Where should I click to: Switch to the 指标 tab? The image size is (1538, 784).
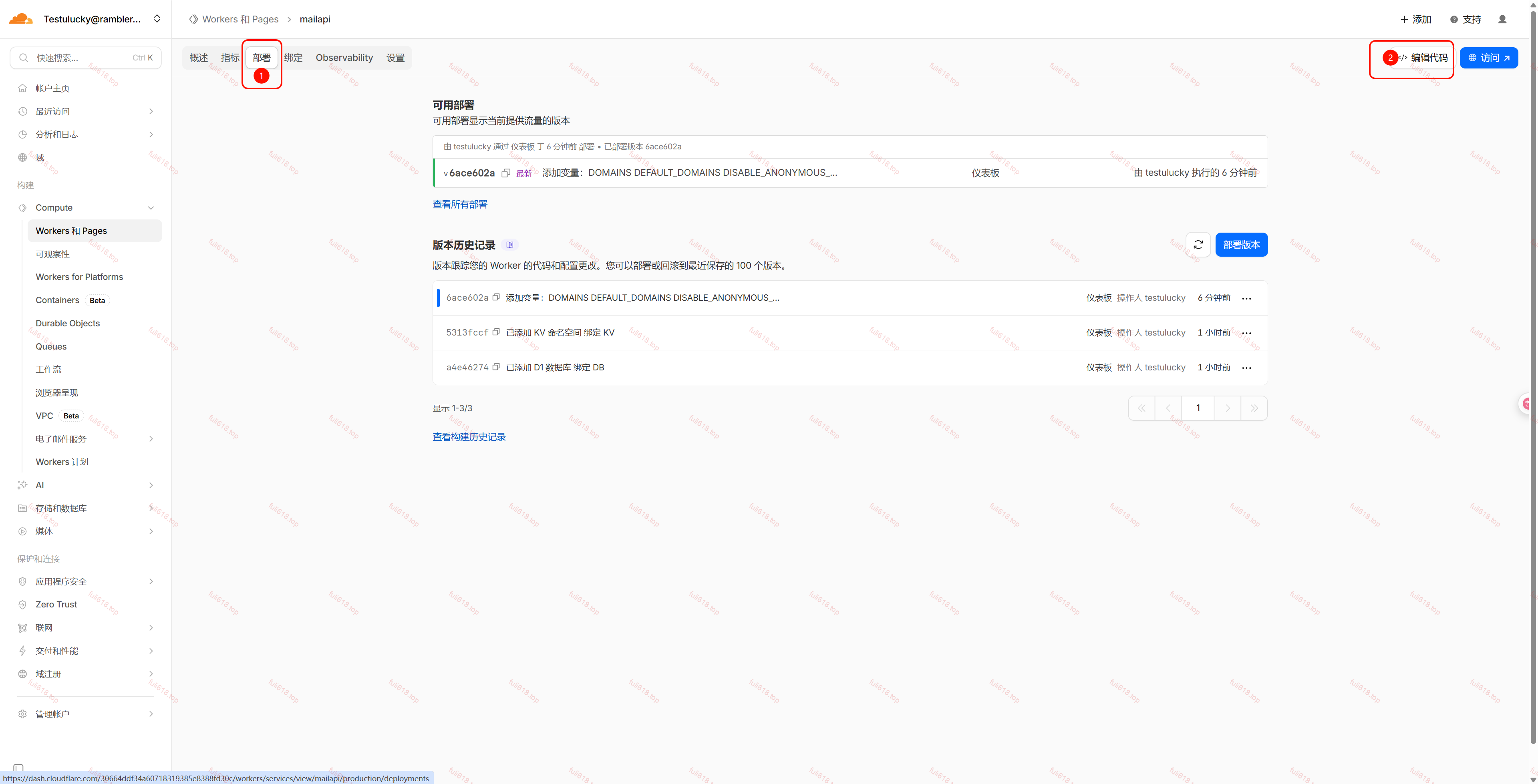[x=230, y=58]
